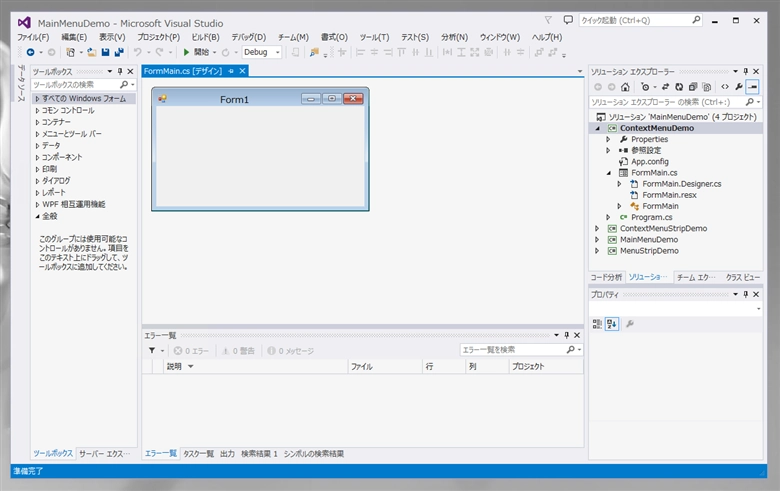The width and height of the screenshot is (780, 491).
Task: Click the New Project toolbar icon
Action: coord(71,52)
